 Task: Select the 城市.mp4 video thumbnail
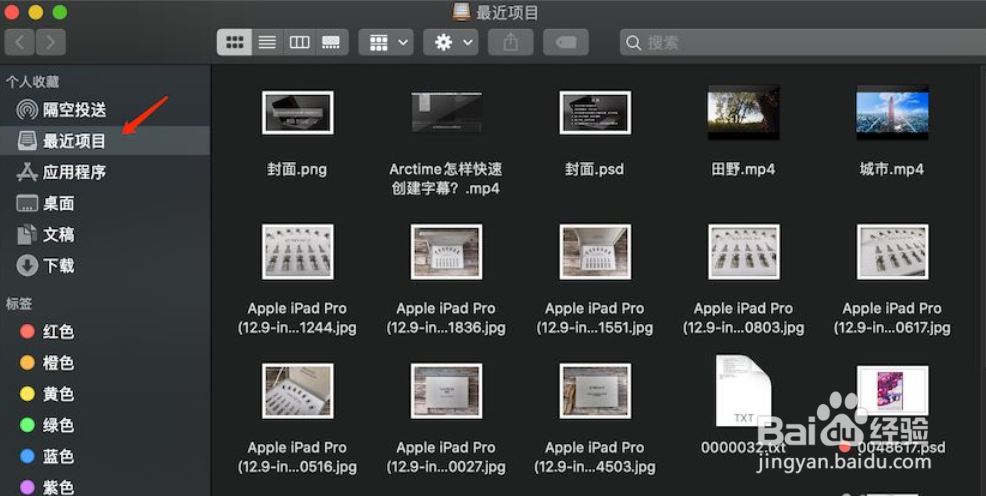click(892, 113)
